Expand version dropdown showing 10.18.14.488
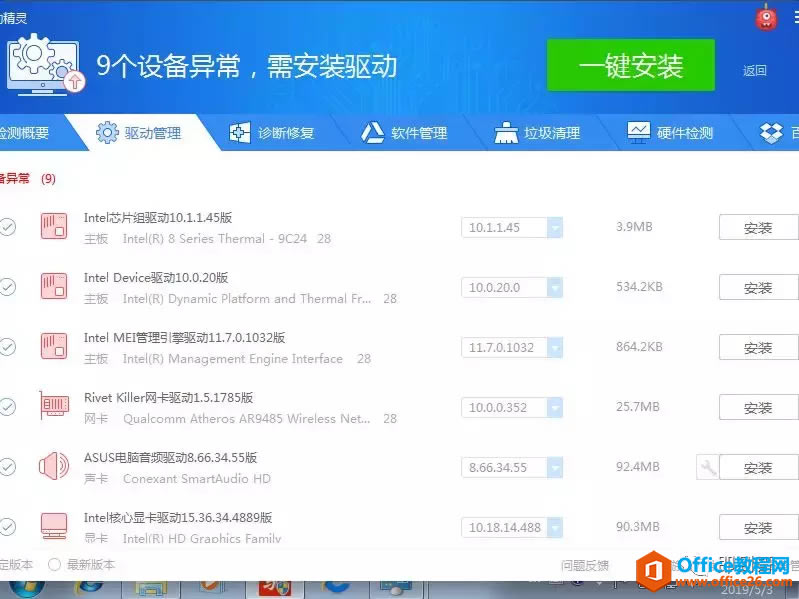This screenshot has width=799, height=599. click(x=554, y=527)
